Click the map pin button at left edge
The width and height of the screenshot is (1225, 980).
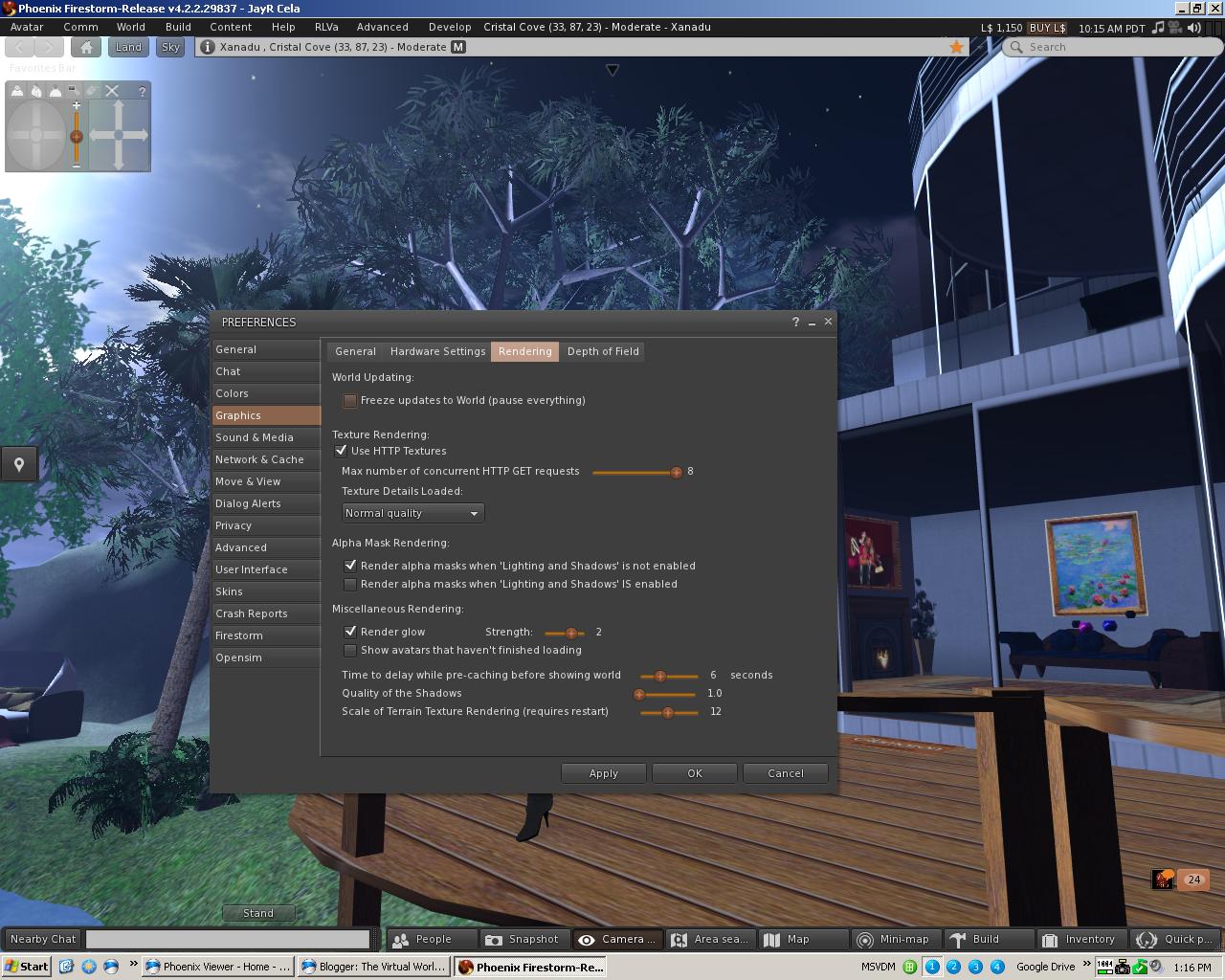pyautogui.click(x=19, y=464)
